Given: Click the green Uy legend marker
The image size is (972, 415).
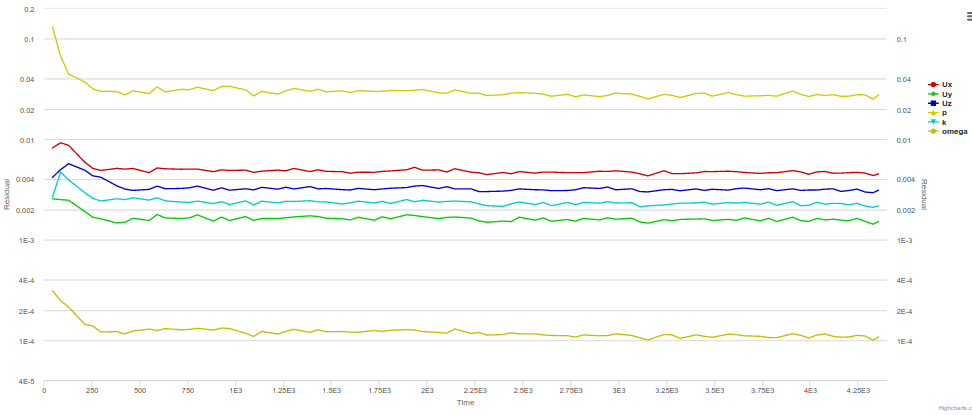Looking at the screenshot, I should click(934, 94).
